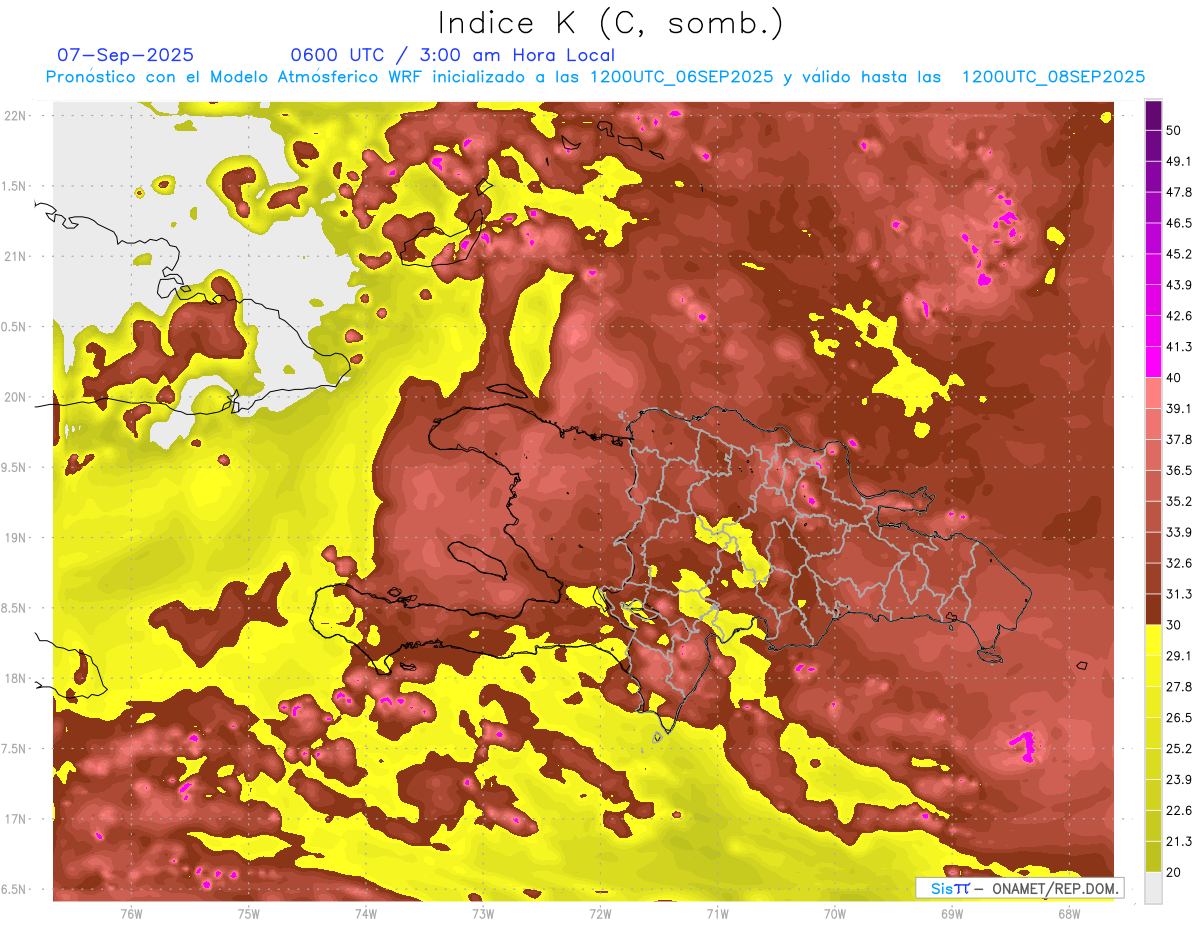The width and height of the screenshot is (1200, 927).
Task: Click the gray legend swatch below 20
Action: point(1153,888)
